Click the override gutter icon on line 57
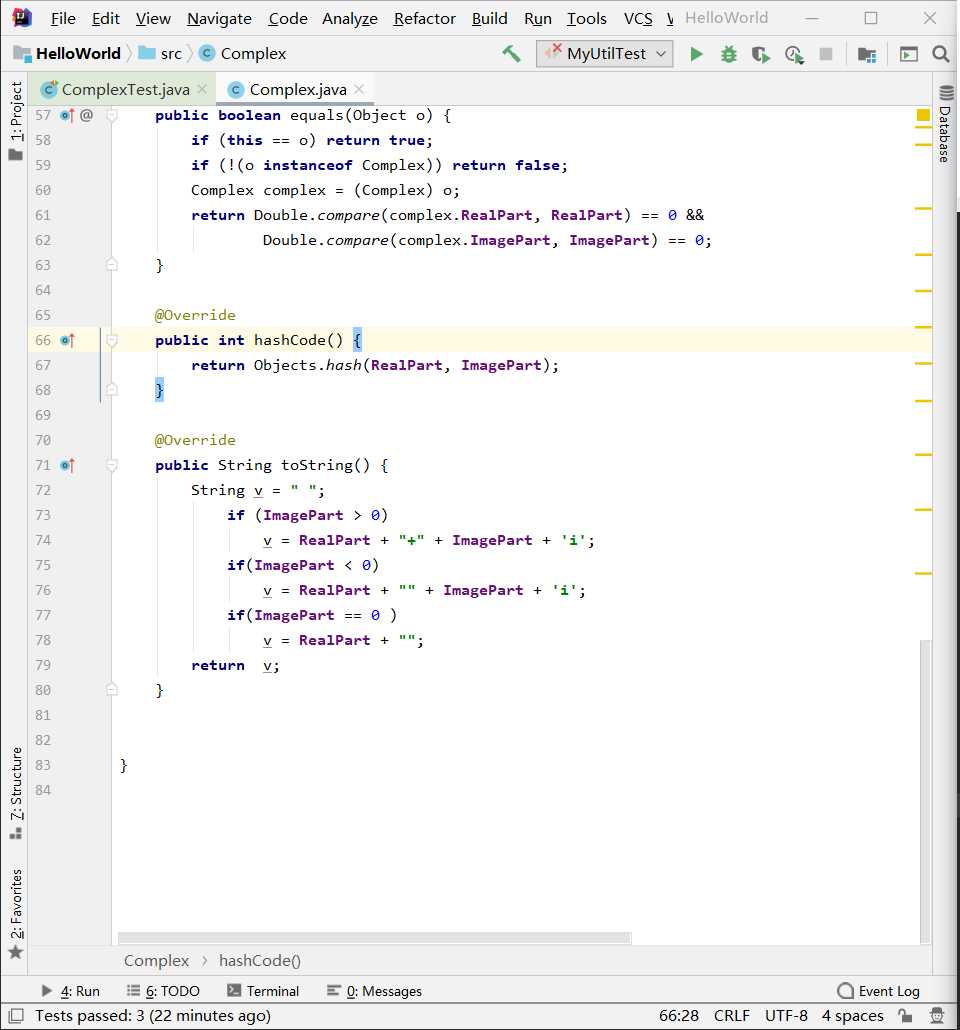The image size is (960, 1030). (67, 116)
